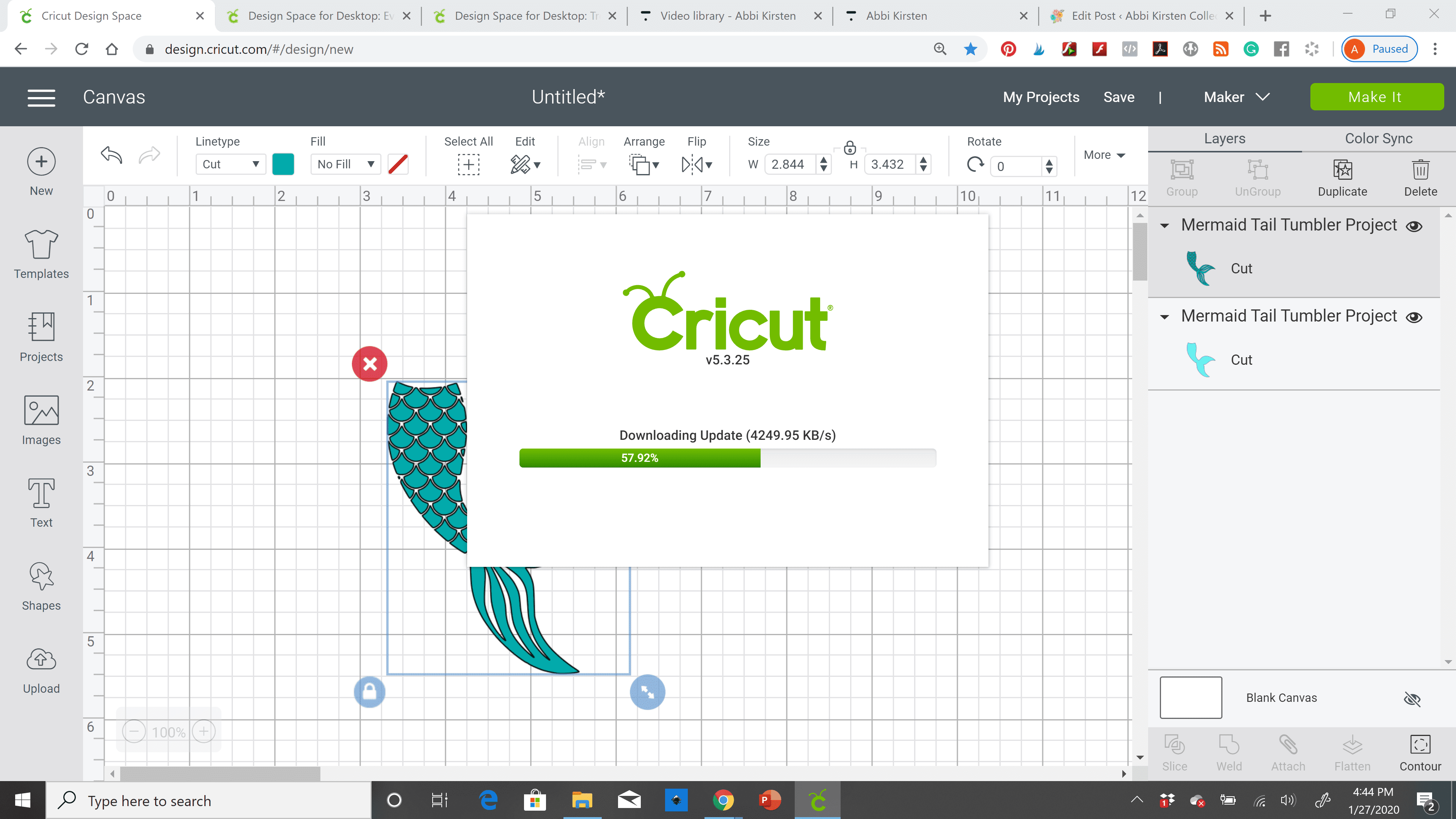Viewport: 1456px width, 819px height.
Task: Toggle visibility of second Mermaid Tail layer
Action: (x=1414, y=317)
